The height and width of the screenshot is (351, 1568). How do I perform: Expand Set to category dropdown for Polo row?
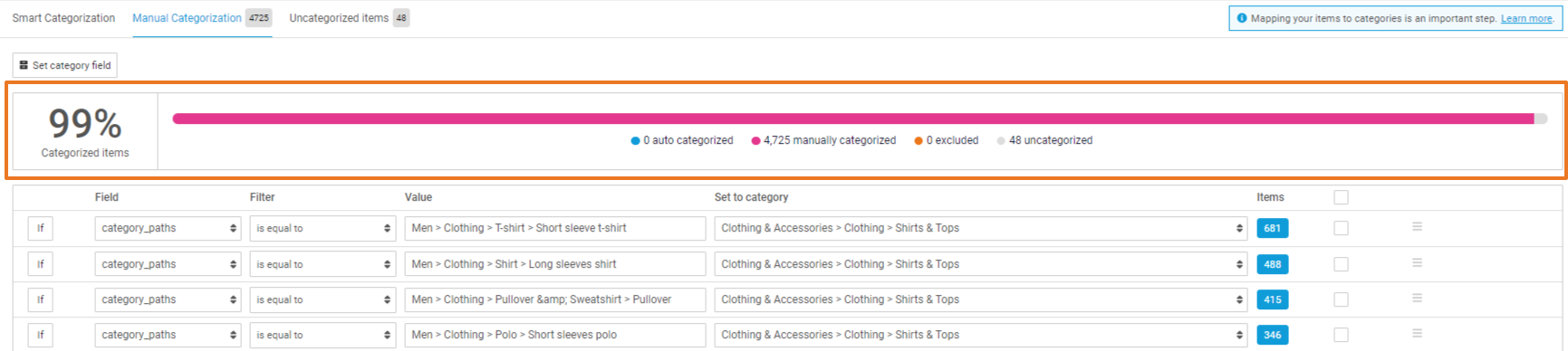click(981, 335)
